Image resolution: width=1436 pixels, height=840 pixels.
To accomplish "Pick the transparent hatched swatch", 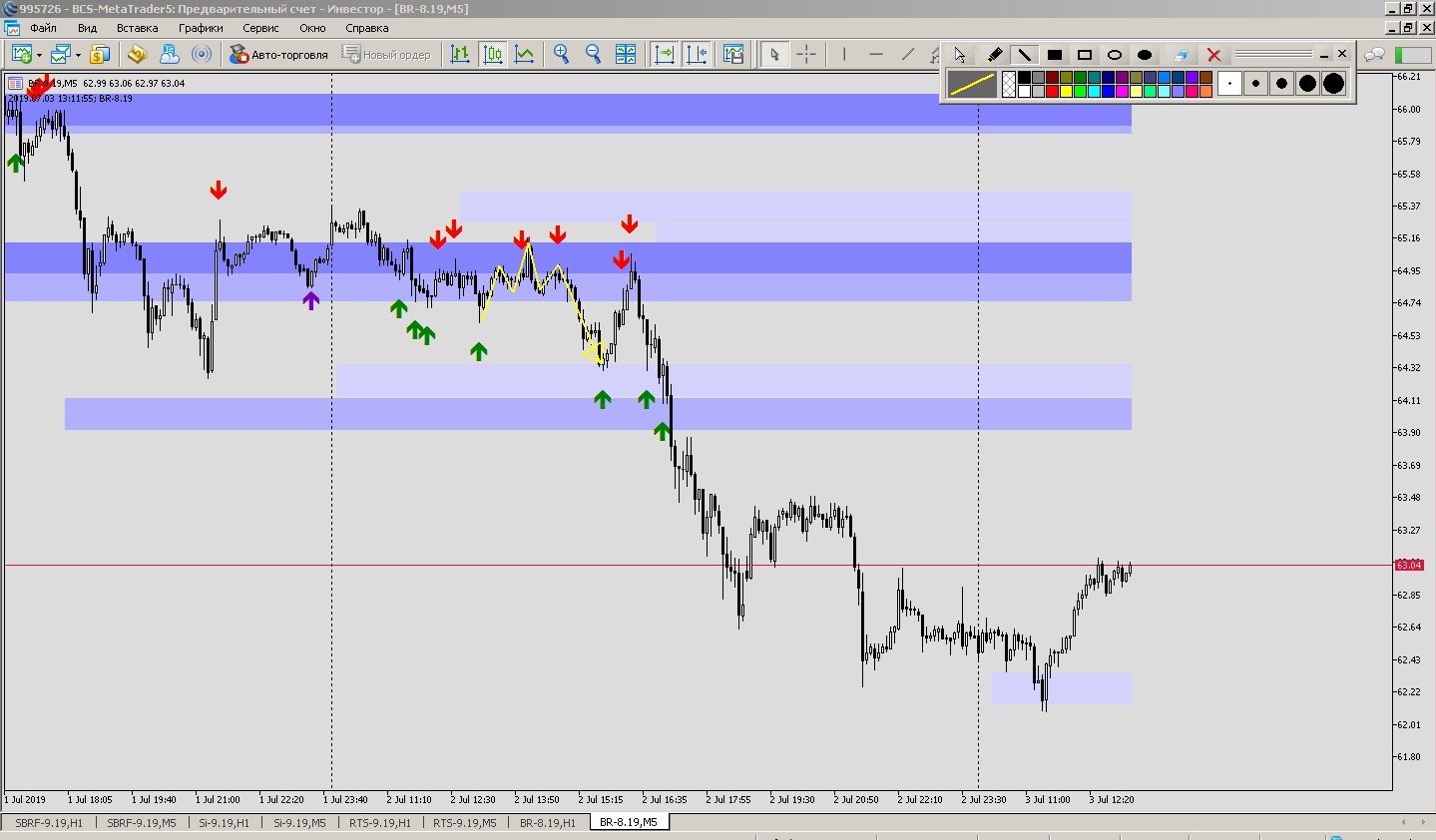I will [x=1009, y=84].
